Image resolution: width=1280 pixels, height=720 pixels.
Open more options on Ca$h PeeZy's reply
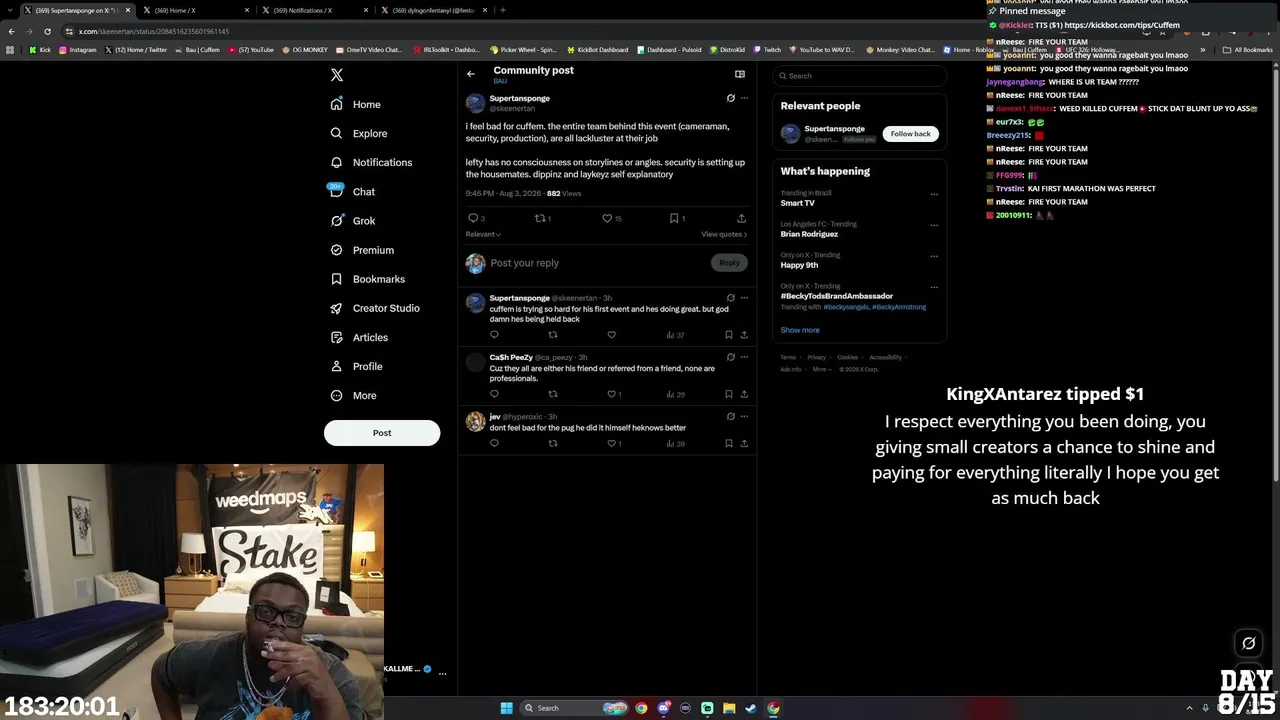point(744,357)
